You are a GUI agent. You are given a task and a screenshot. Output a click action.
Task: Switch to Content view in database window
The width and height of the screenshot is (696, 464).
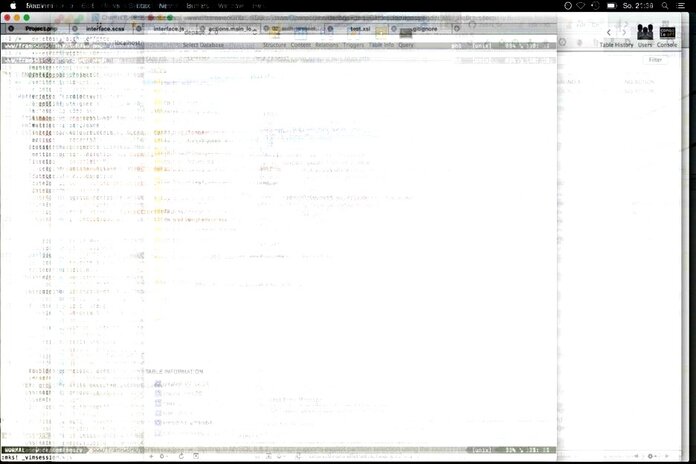(301, 45)
